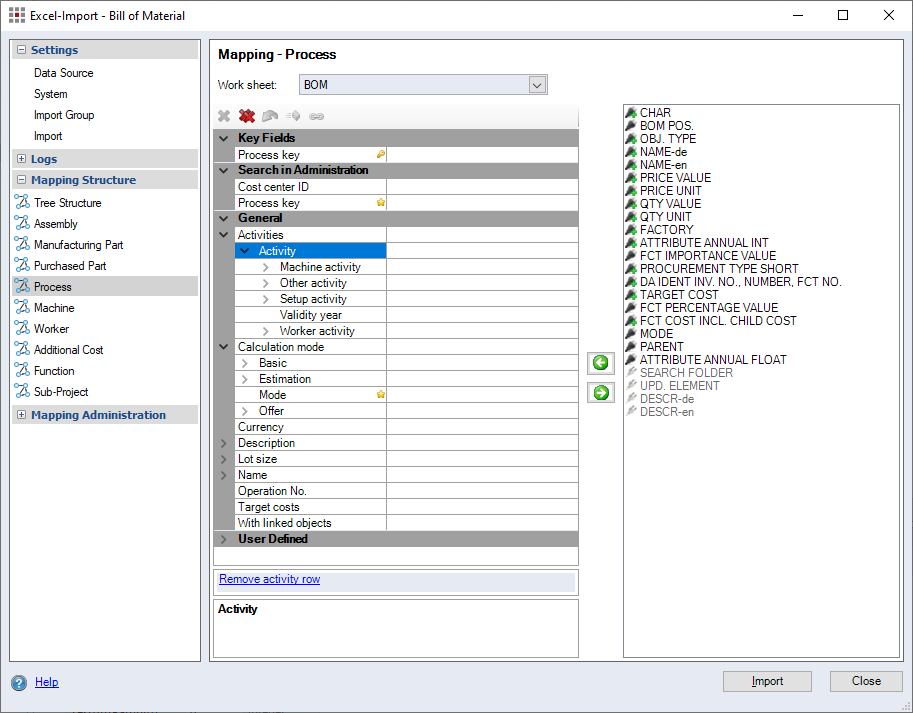Click the red delete-all-mappings icon
Viewport: 913px width, 713px height.
point(247,116)
